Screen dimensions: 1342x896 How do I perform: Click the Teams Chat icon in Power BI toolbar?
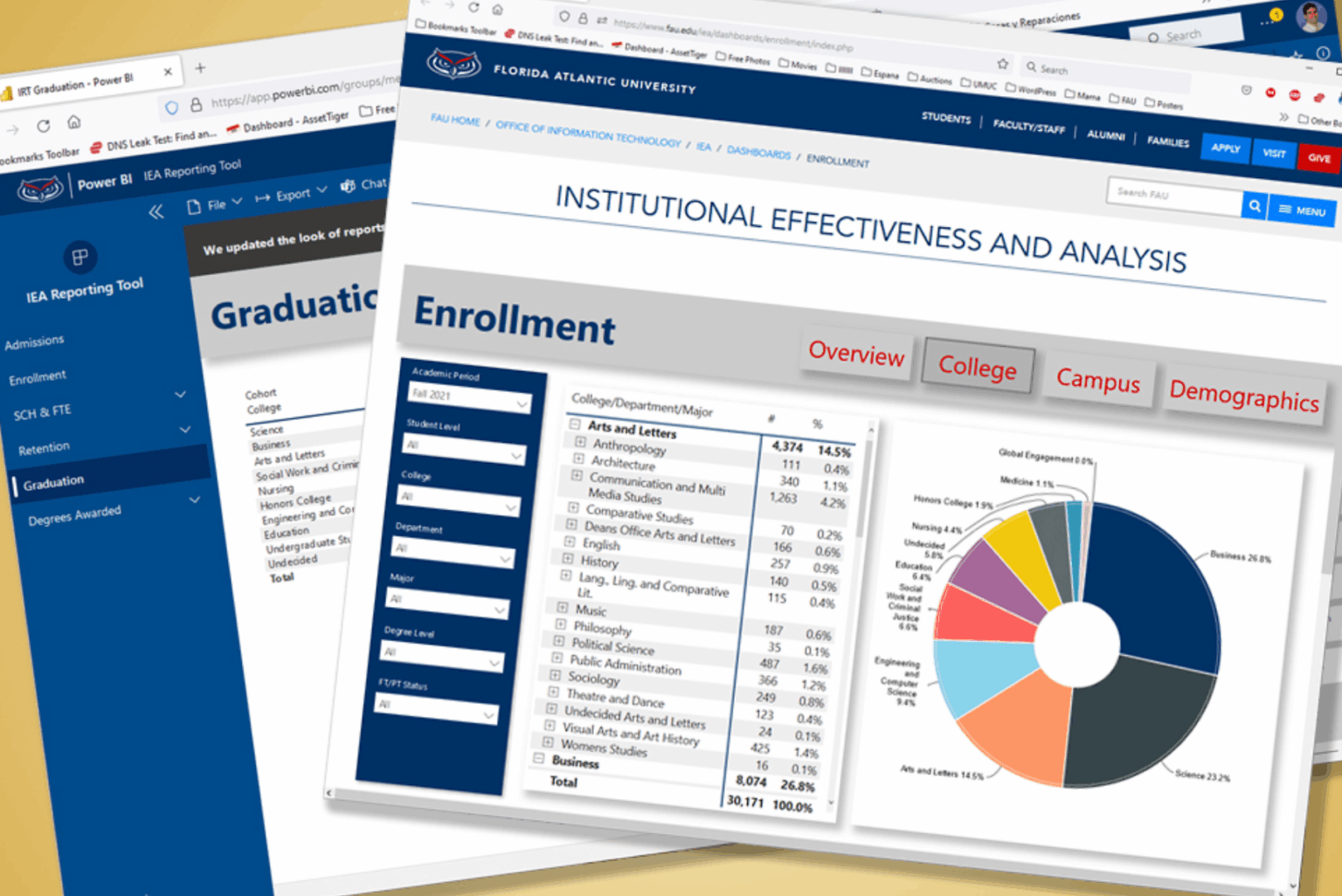(x=347, y=185)
